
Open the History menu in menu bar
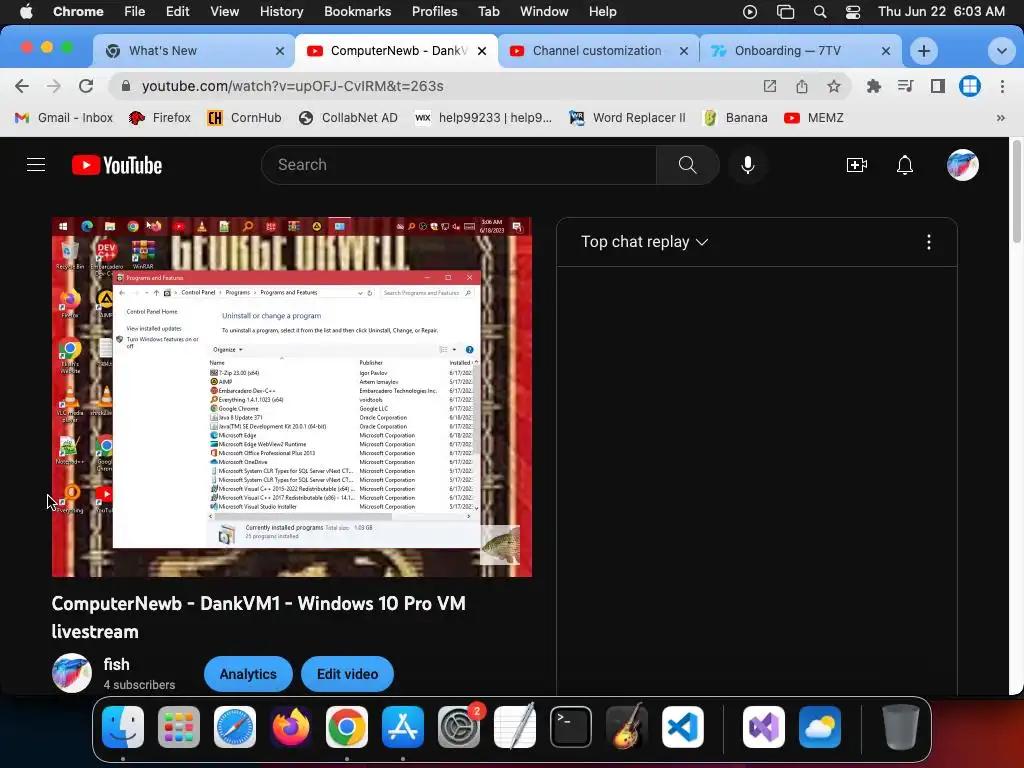click(x=281, y=12)
